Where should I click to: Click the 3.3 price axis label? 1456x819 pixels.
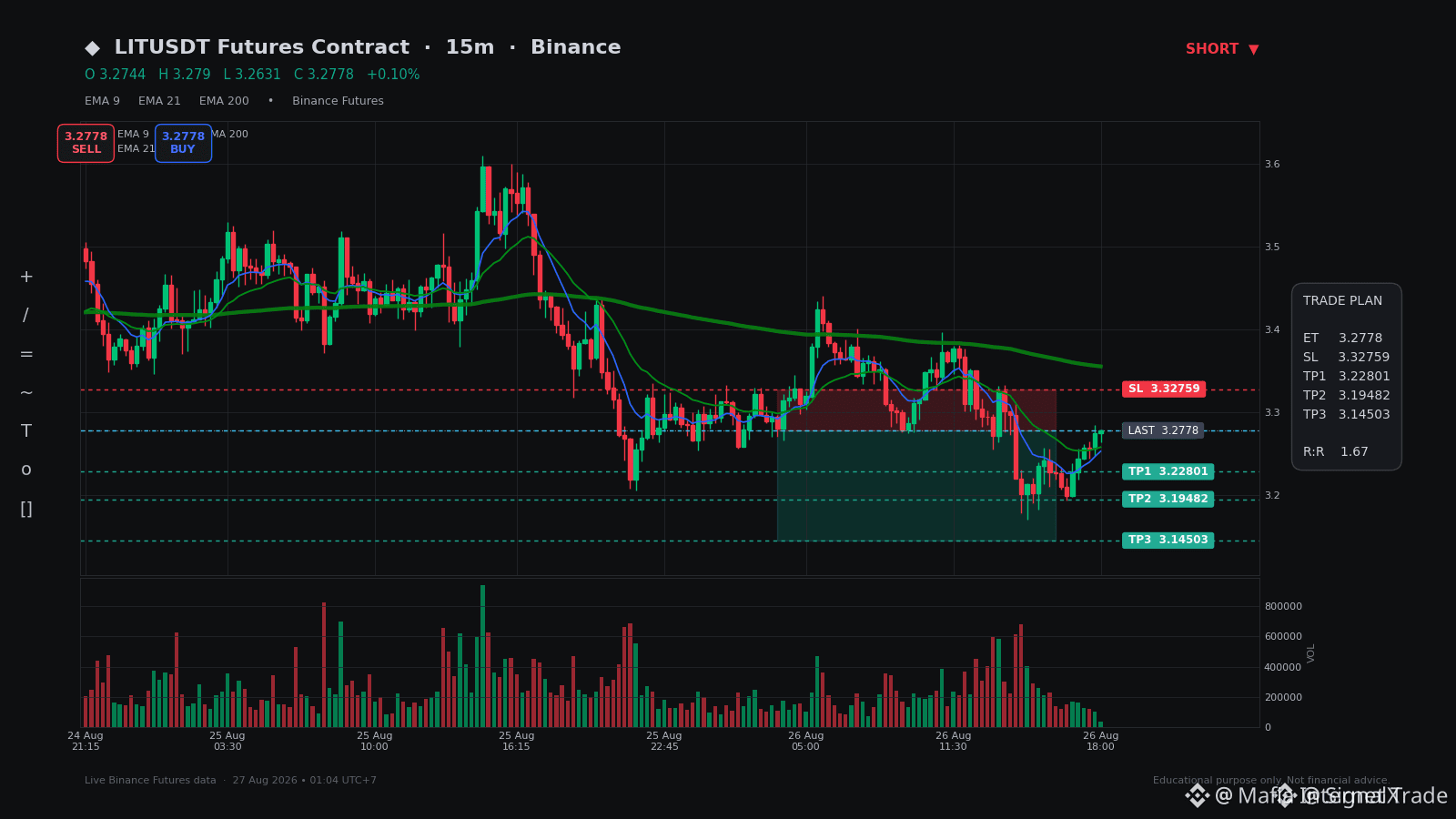click(1272, 413)
